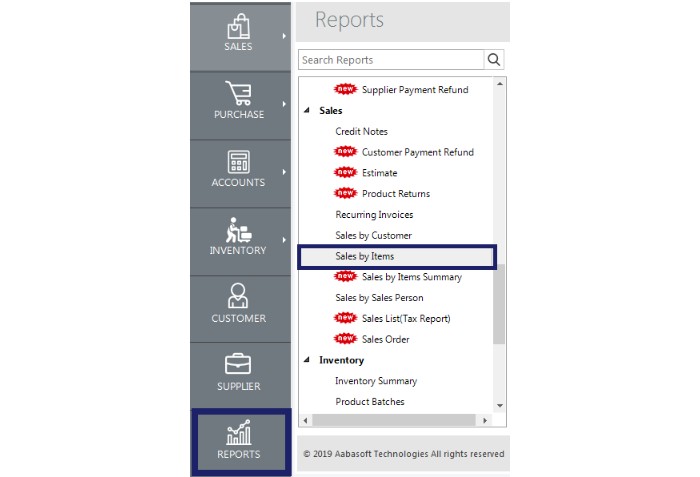Open the Purchase cart icon
The height and width of the screenshot is (477, 700).
pyautogui.click(x=238, y=93)
